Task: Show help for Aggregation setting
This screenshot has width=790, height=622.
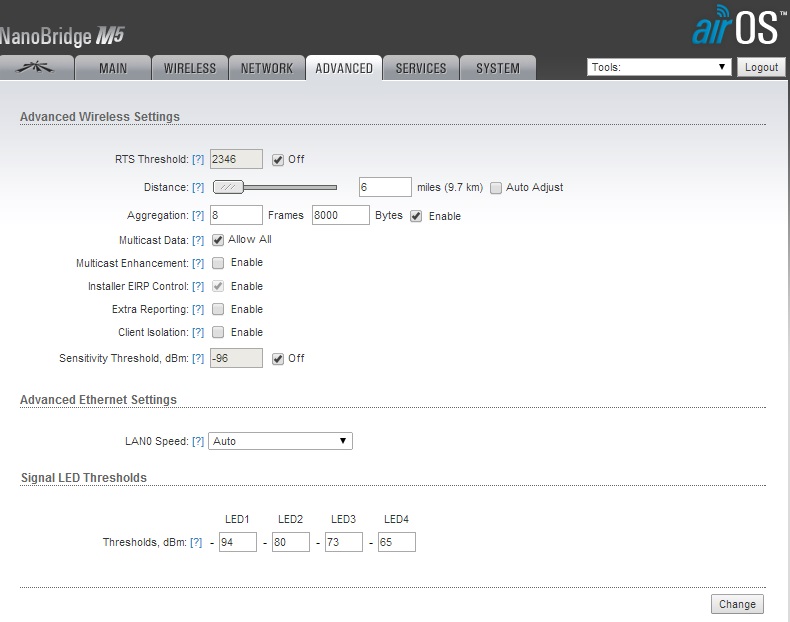Action: click(x=198, y=216)
